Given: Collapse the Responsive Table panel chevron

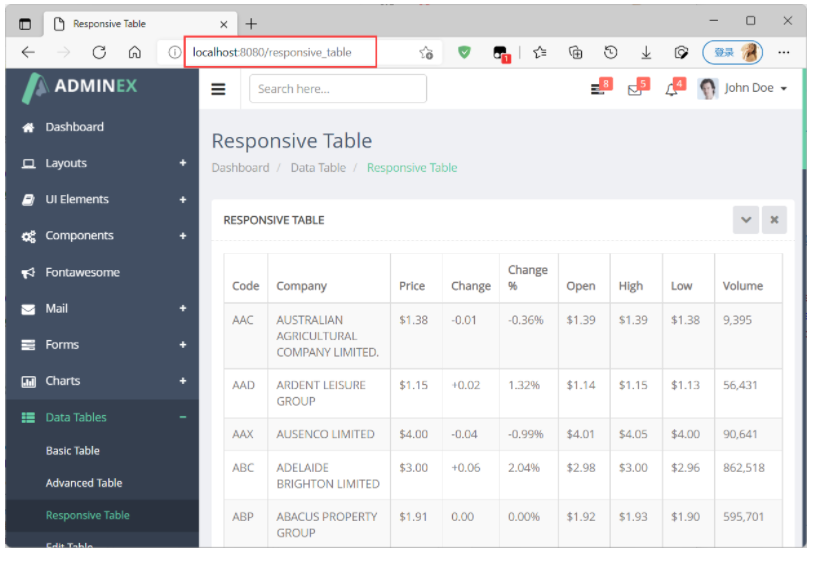Looking at the screenshot, I should (x=745, y=220).
